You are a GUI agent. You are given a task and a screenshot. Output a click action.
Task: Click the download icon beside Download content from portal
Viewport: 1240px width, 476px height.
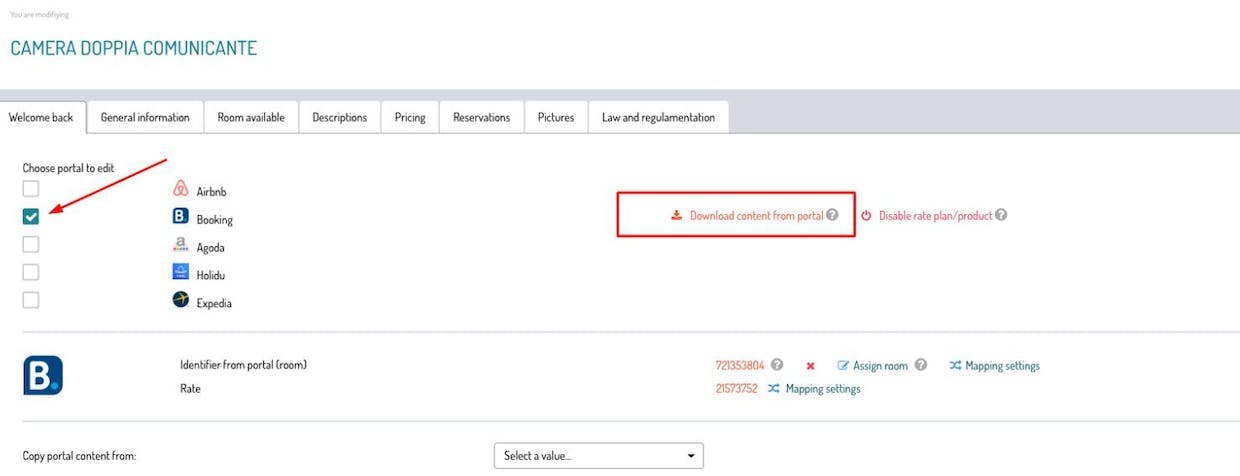coord(676,215)
